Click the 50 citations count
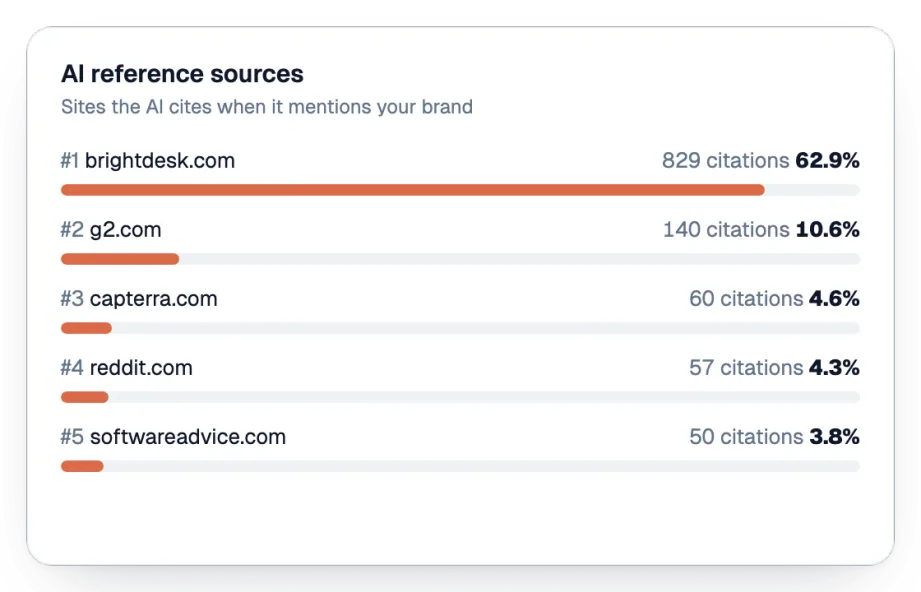Image resolution: width=921 pixels, height=592 pixels. click(x=746, y=437)
